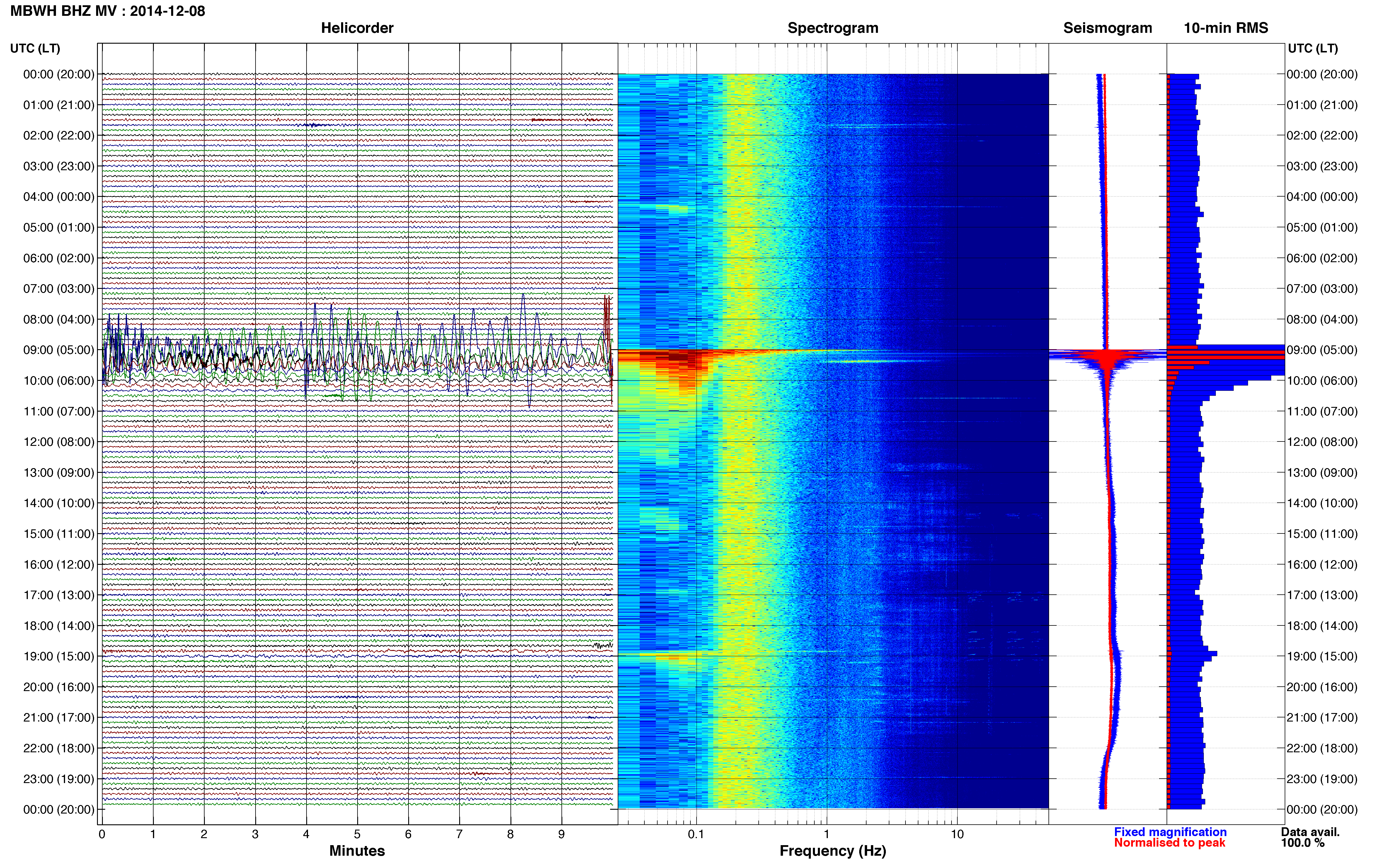1389x868 pixels.
Task: Select left time label '18:00 (14:00)'
Action: [59, 626]
